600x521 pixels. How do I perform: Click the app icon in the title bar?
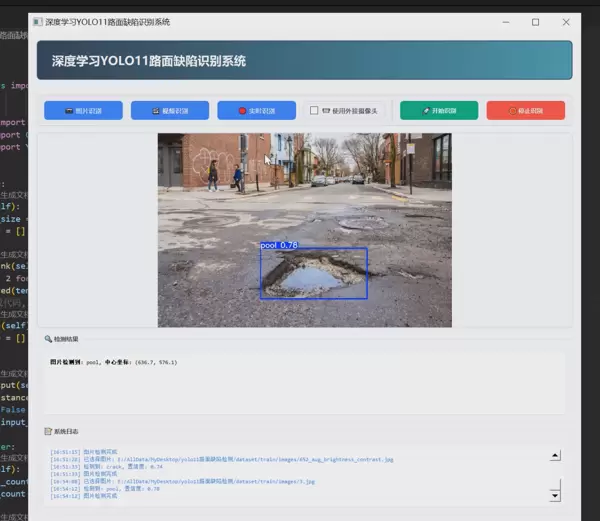click(x=38, y=21)
